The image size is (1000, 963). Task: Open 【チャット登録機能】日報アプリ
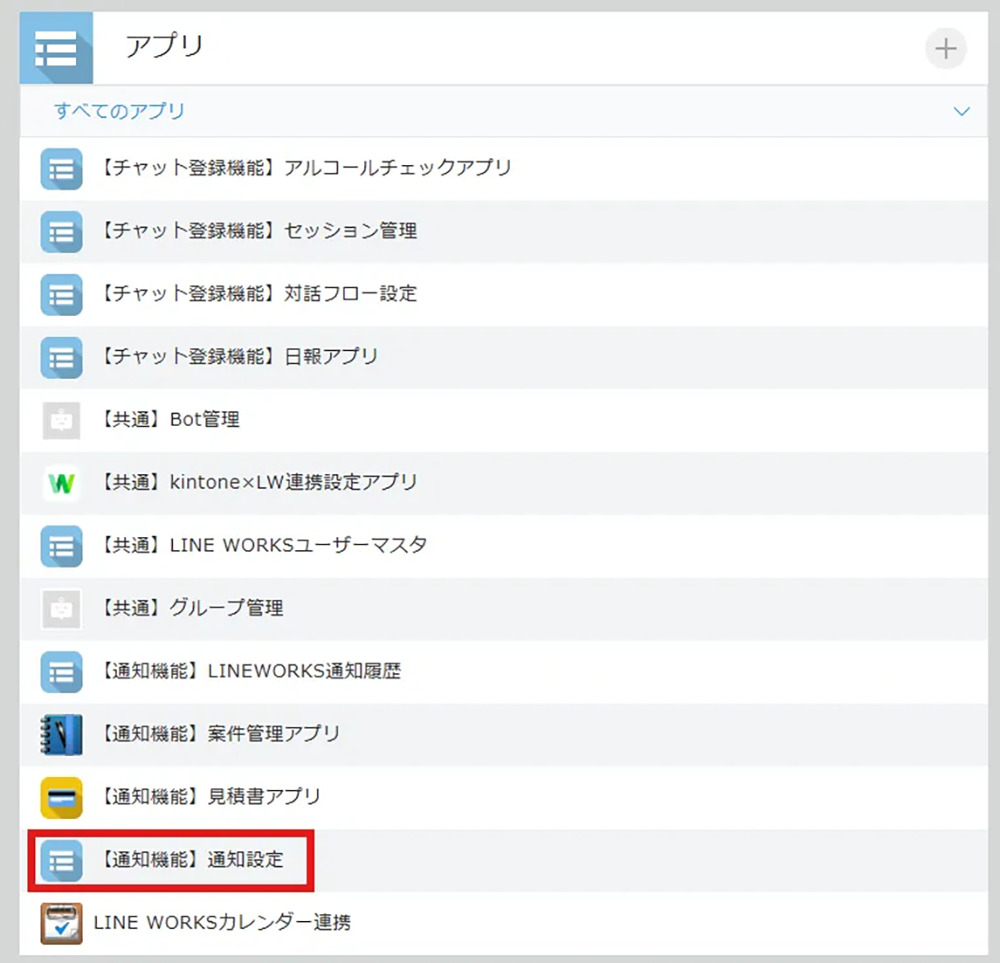click(x=239, y=357)
